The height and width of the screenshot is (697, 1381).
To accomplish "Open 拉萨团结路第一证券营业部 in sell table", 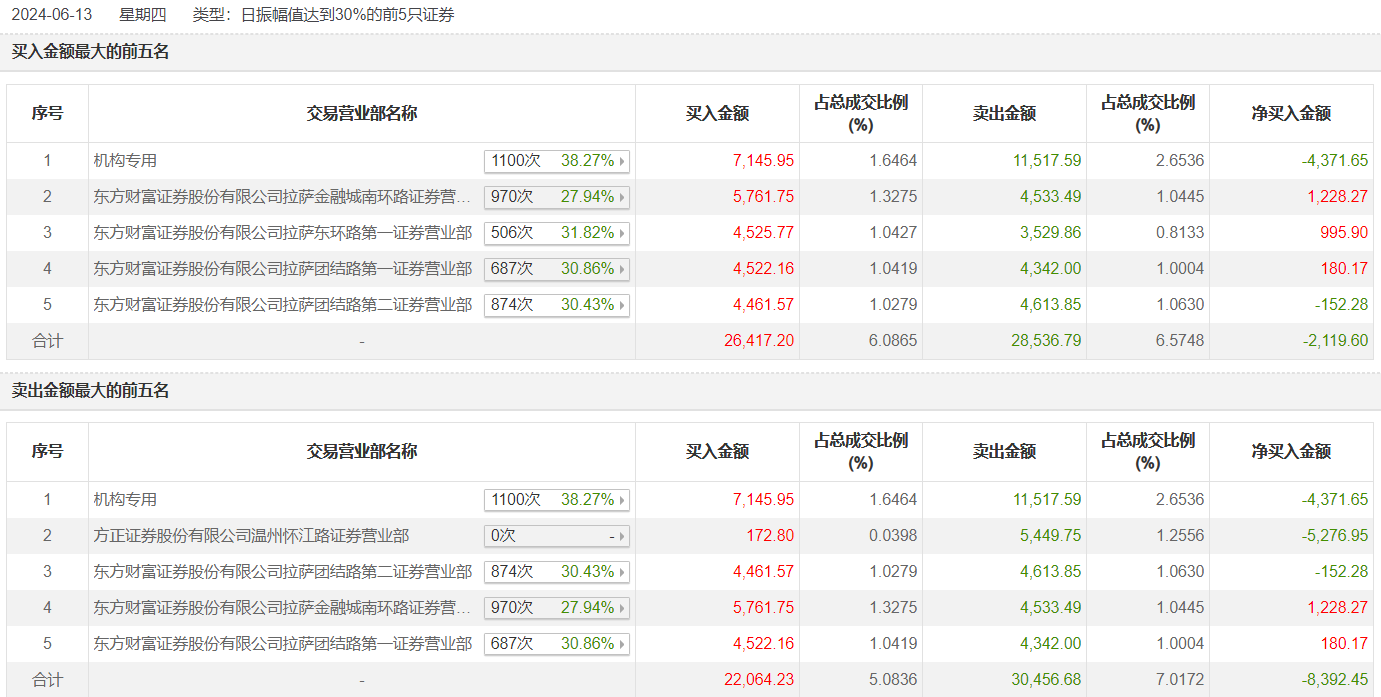I will (x=283, y=644).
